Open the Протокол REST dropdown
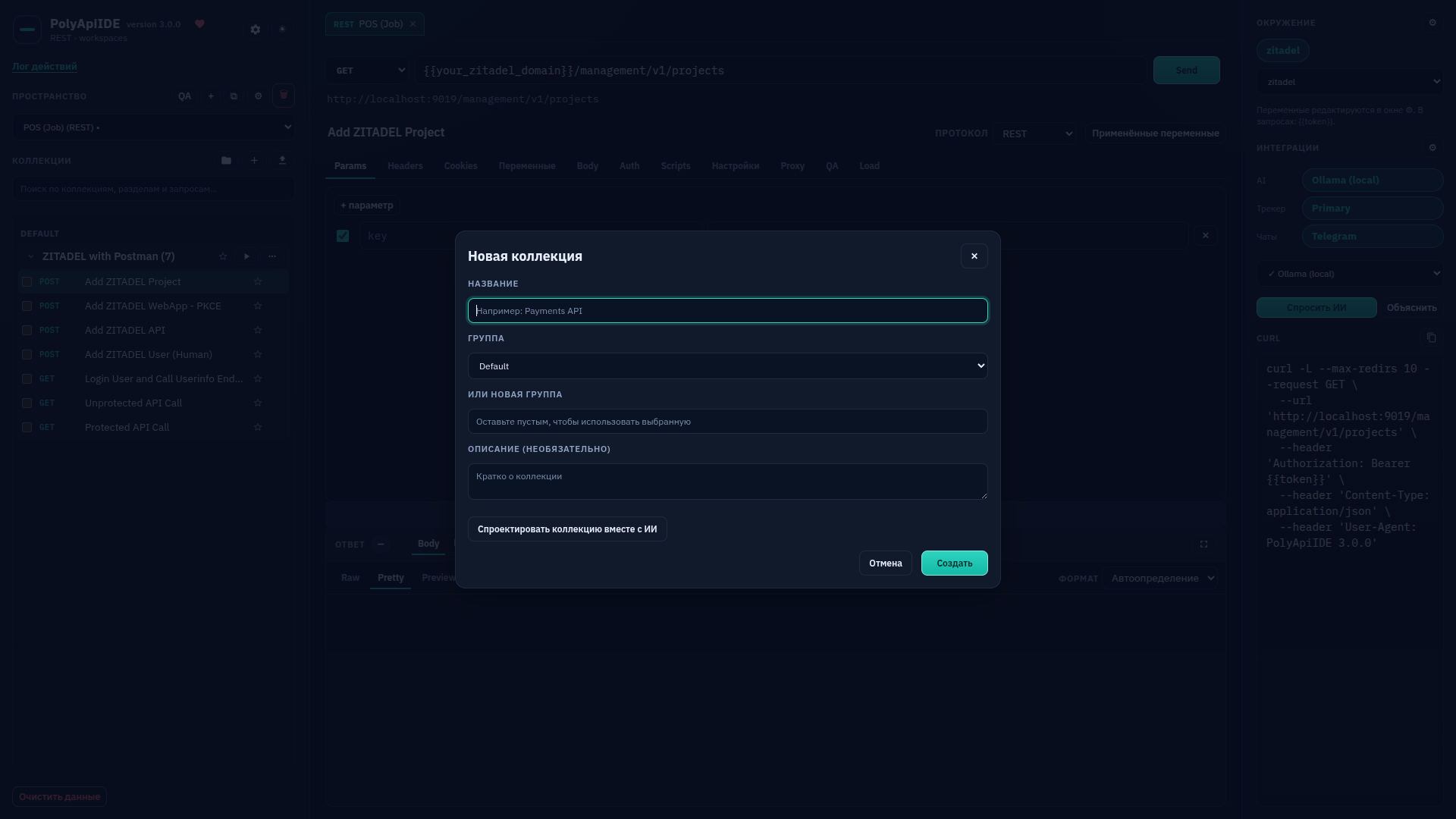This screenshot has width=1456, height=819. point(1034,133)
